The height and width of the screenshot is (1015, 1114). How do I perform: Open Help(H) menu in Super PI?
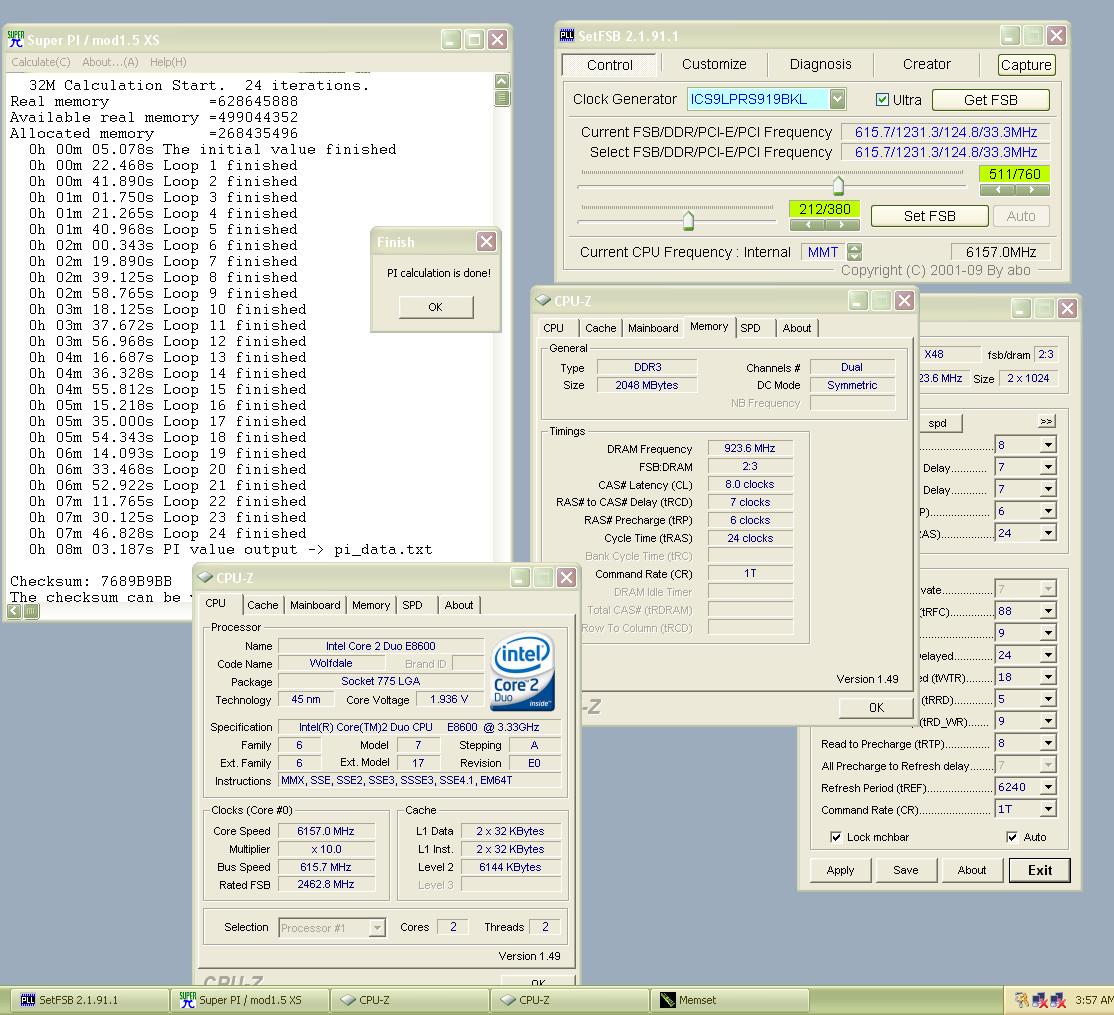coord(168,62)
